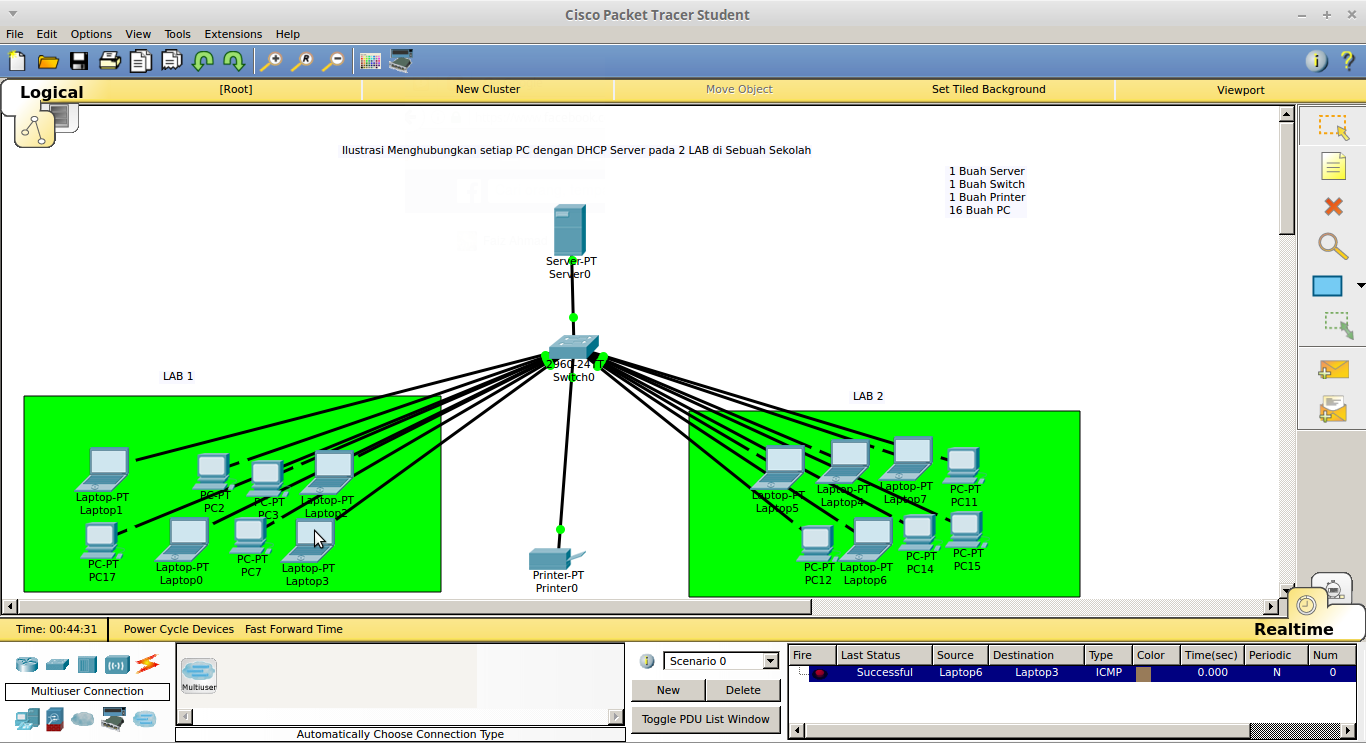
Task: Open the Extensions menu
Action: [233, 33]
